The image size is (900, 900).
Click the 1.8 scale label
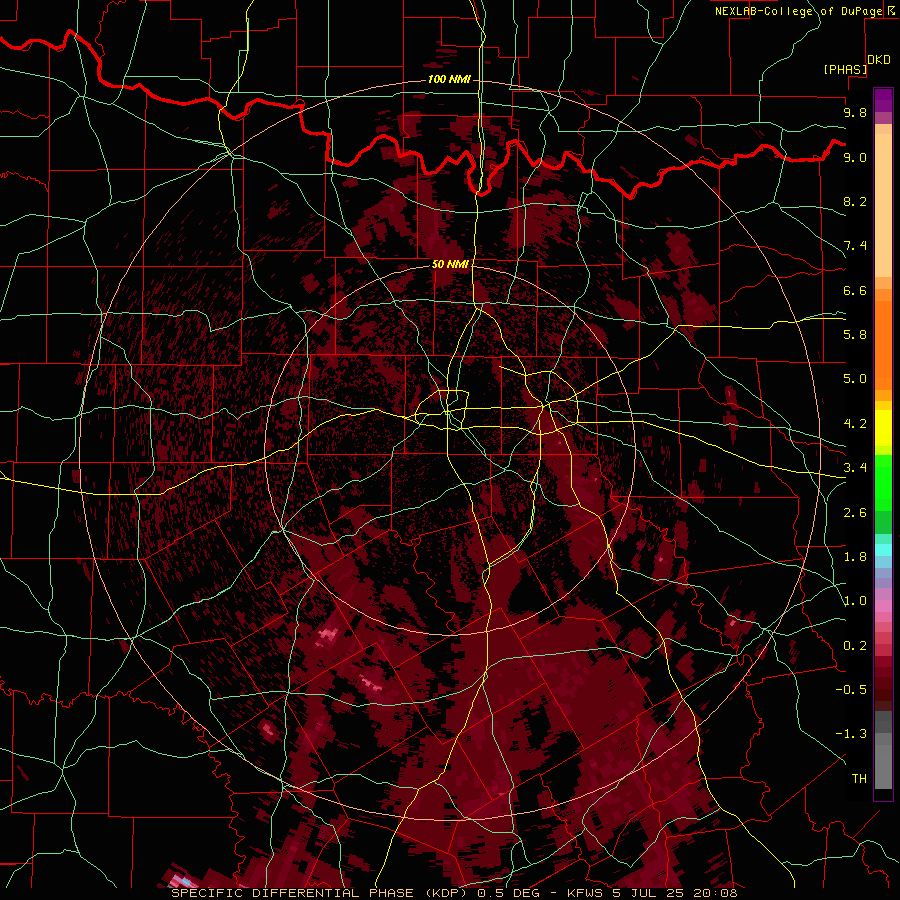coord(855,557)
